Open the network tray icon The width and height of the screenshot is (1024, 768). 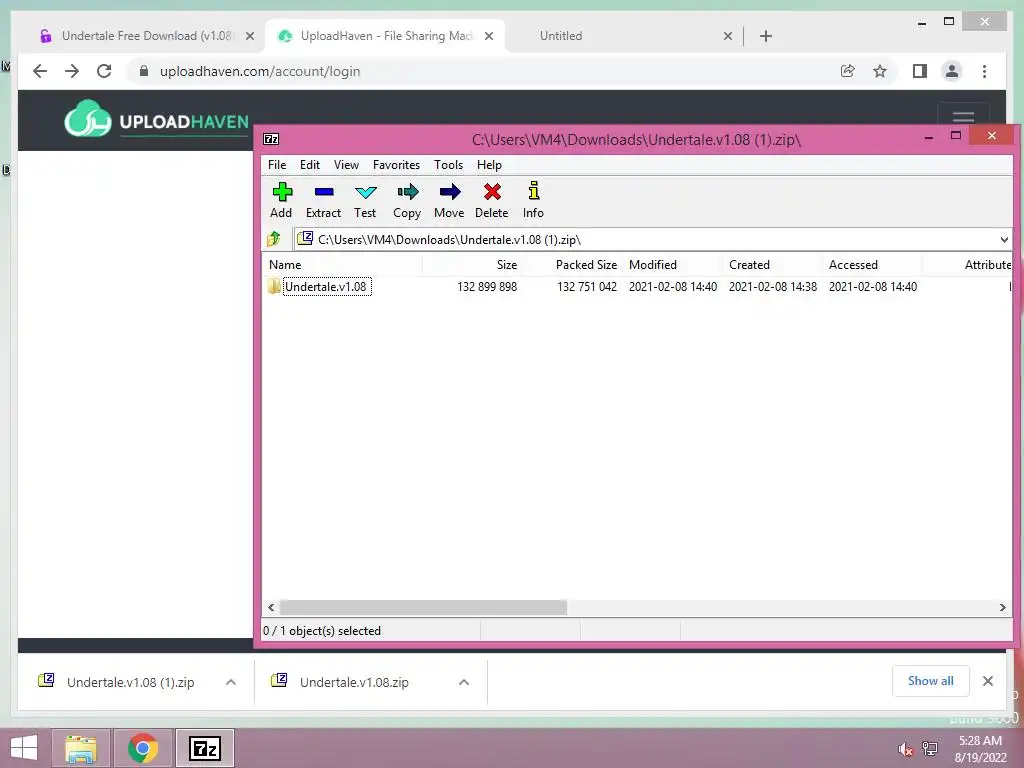point(930,749)
